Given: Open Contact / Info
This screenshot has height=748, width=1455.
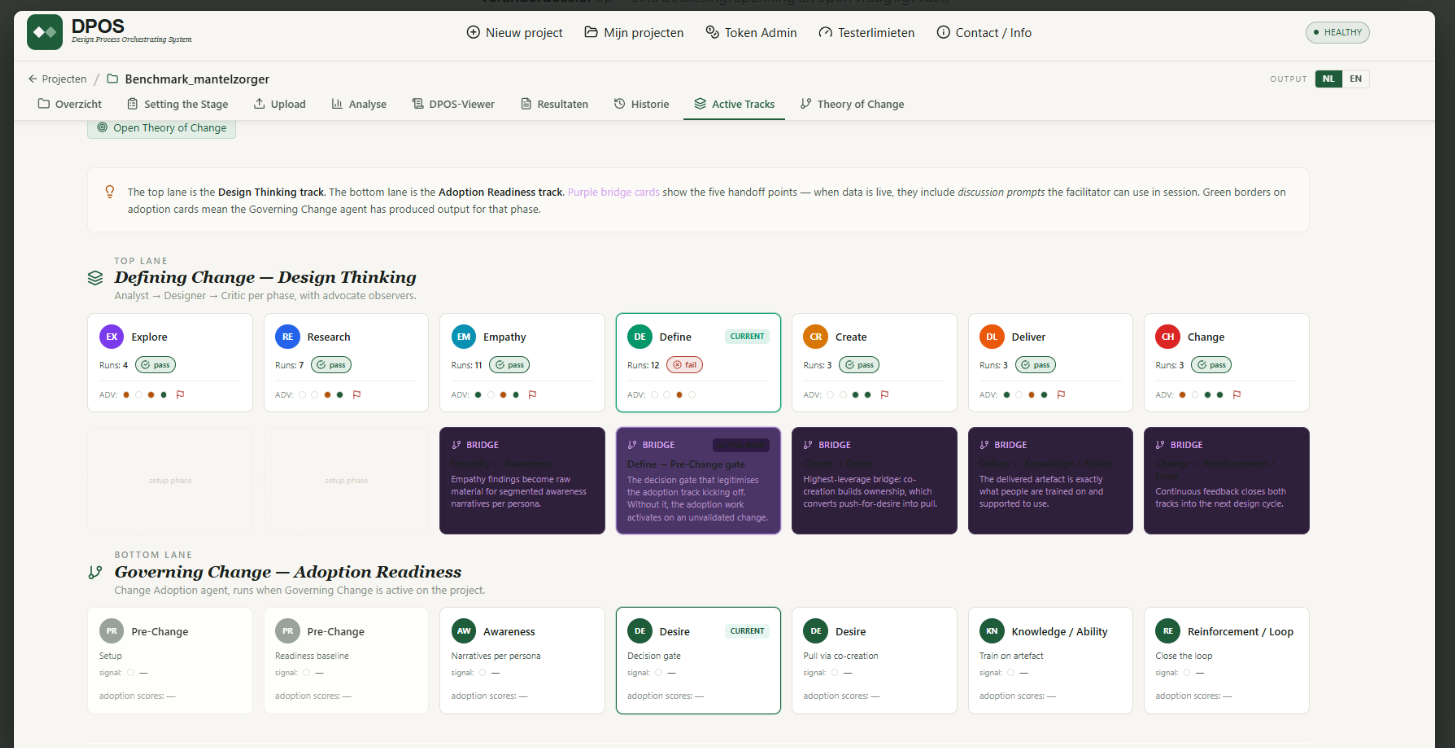Looking at the screenshot, I should pyautogui.click(x=984, y=33).
